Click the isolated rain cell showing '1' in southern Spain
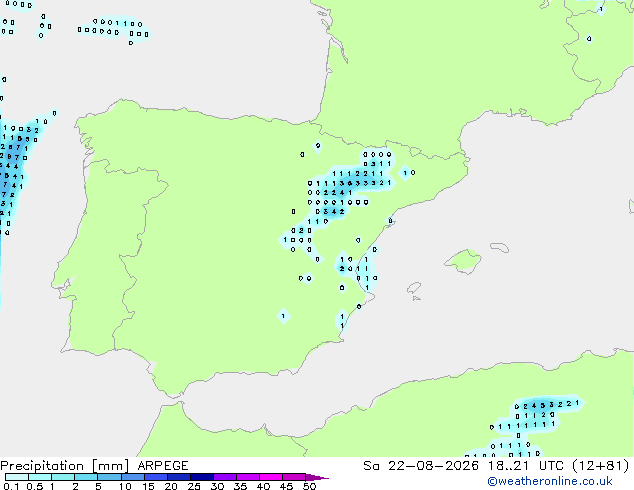 tap(283, 316)
